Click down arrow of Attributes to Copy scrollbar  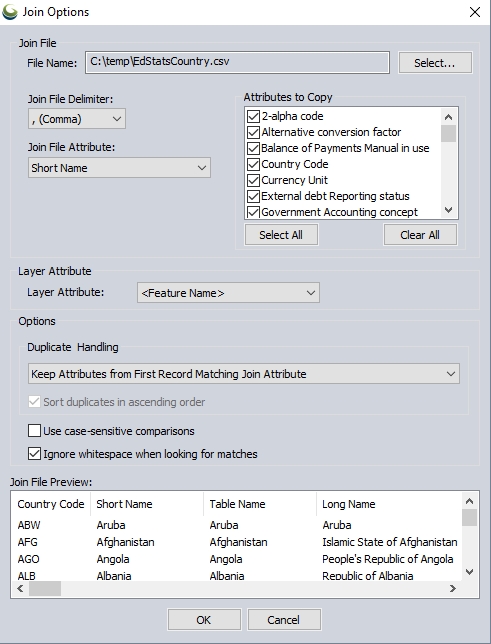pyautogui.click(x=449, y=210)
